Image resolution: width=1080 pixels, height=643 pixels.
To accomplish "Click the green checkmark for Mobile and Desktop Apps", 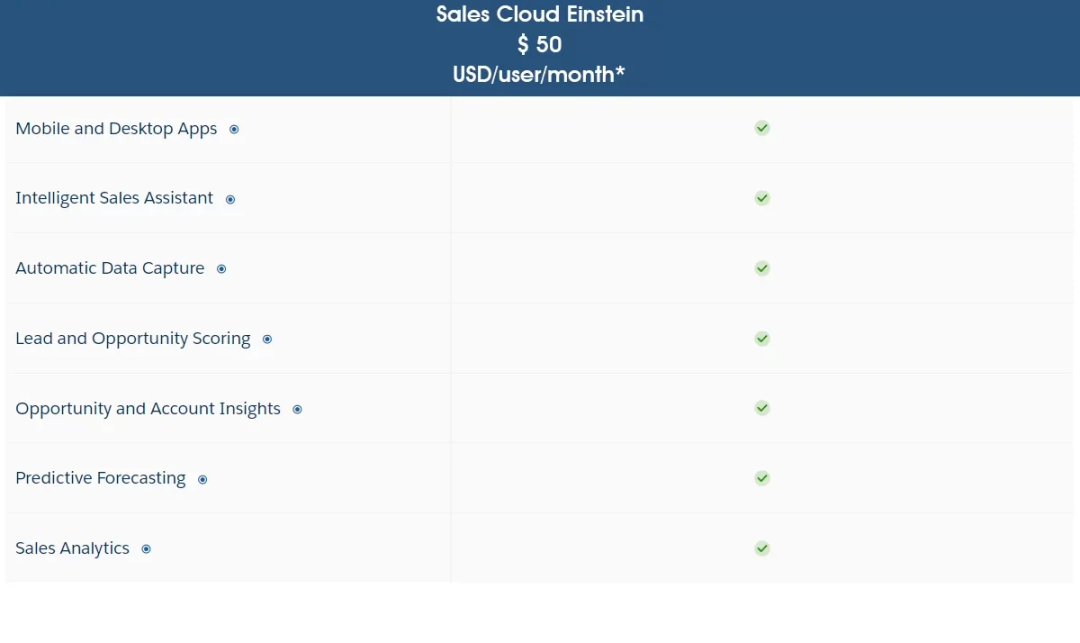I will (x=762, y=128).
